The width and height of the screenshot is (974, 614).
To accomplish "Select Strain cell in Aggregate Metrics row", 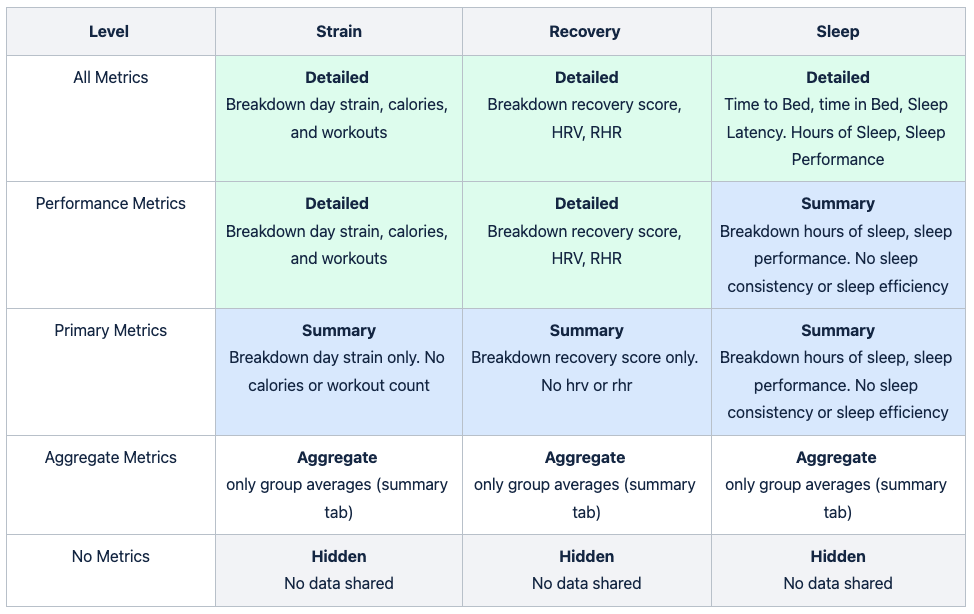I will tap(338, 485).
